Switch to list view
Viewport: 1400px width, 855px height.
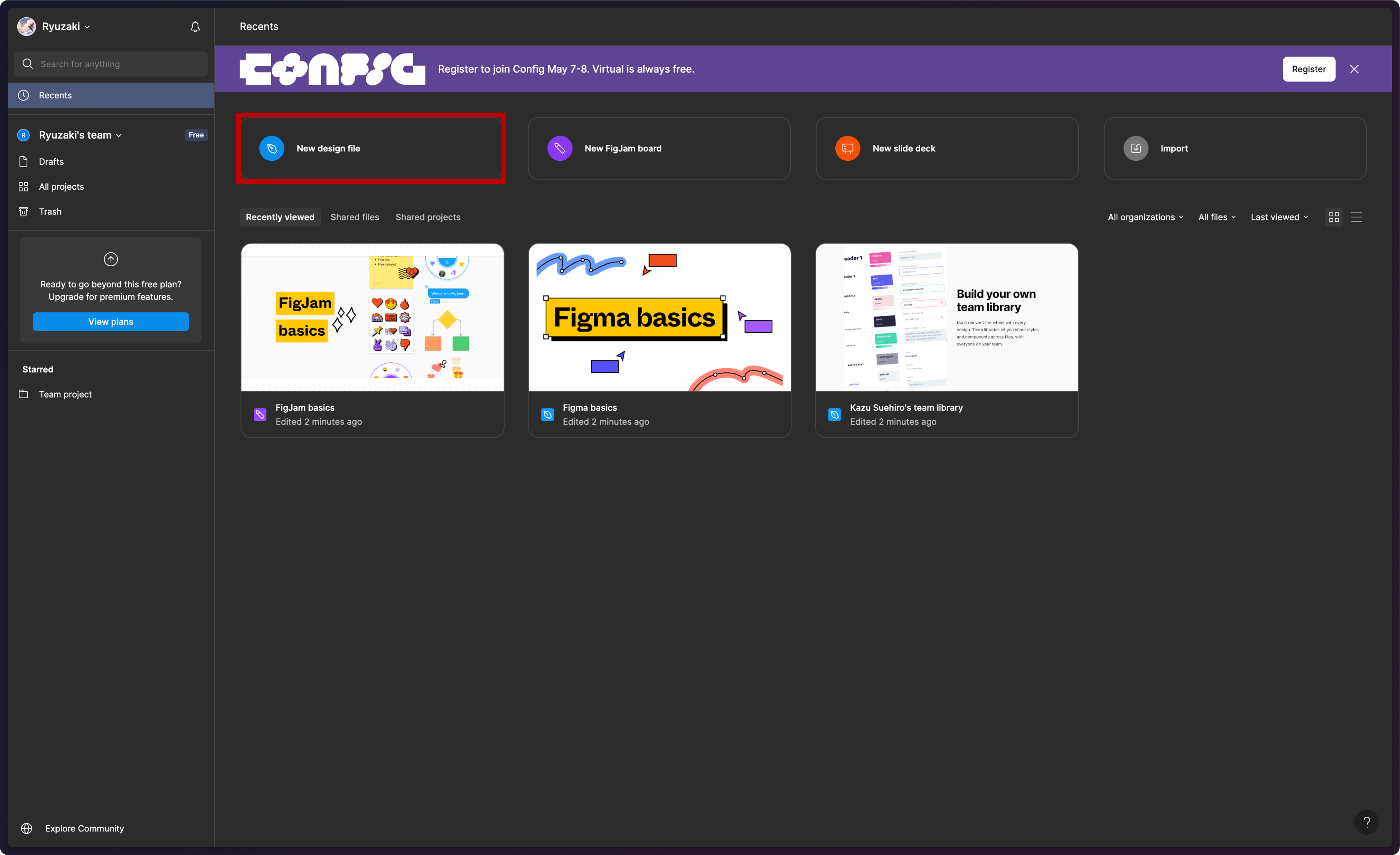(x=1357, y=217)
